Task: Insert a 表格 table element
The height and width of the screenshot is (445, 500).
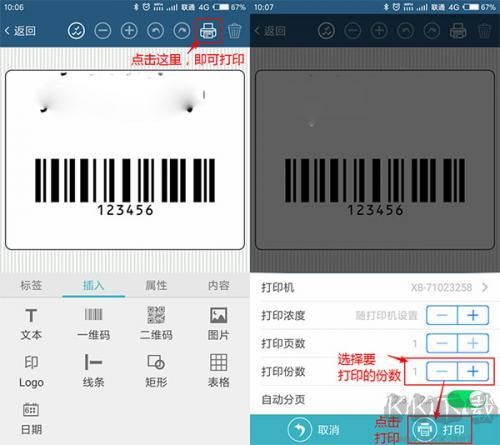Action: coord(219,371)
